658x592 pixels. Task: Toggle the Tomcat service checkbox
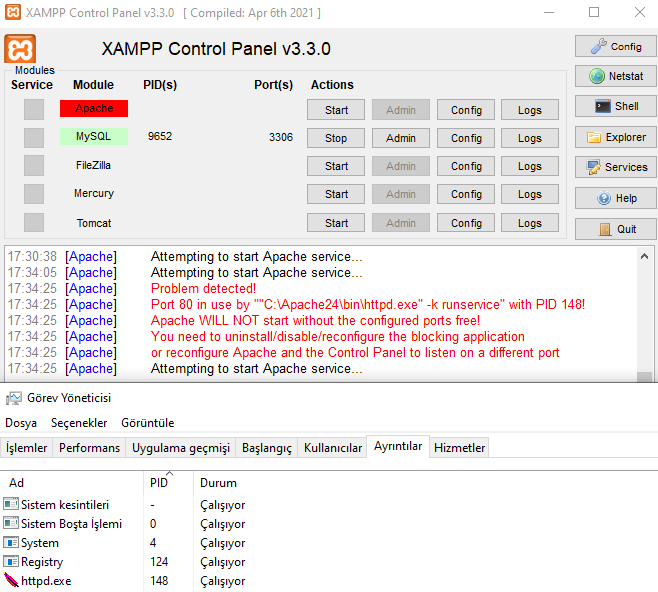click(x=34, y=222)
